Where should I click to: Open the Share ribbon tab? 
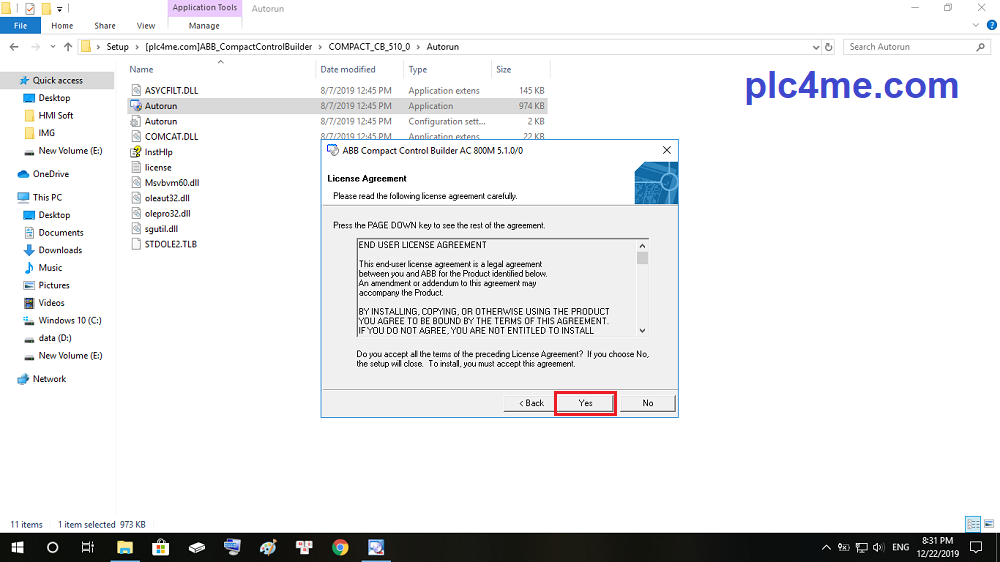[104, 26]
